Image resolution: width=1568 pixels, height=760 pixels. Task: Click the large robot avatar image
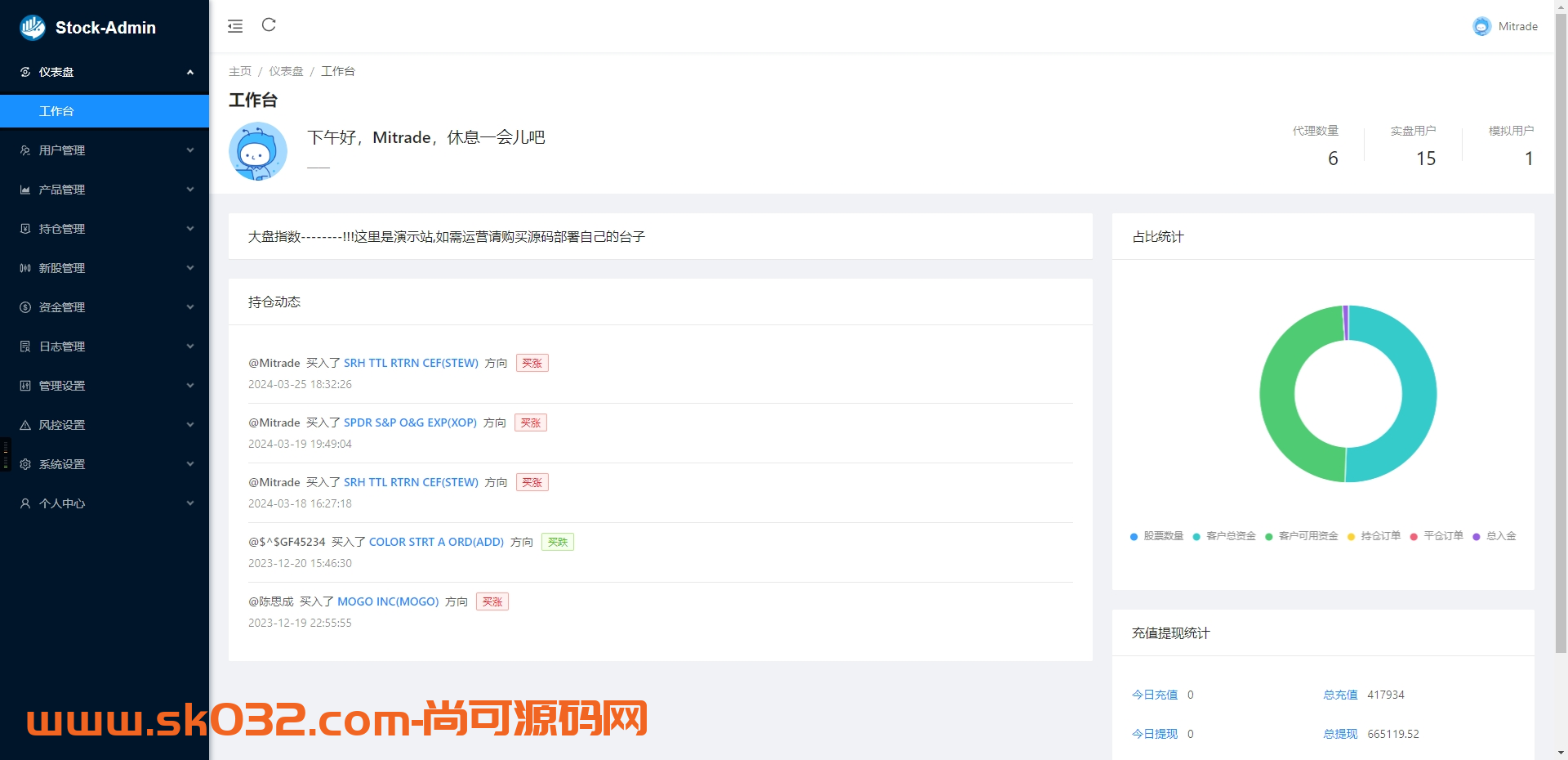click(258, 151)
